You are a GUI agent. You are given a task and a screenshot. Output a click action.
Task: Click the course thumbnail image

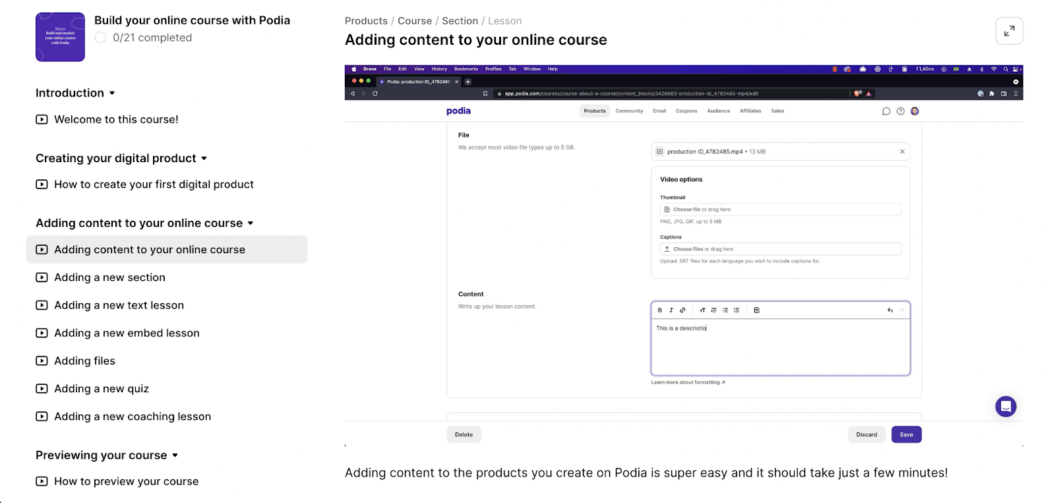60,37
